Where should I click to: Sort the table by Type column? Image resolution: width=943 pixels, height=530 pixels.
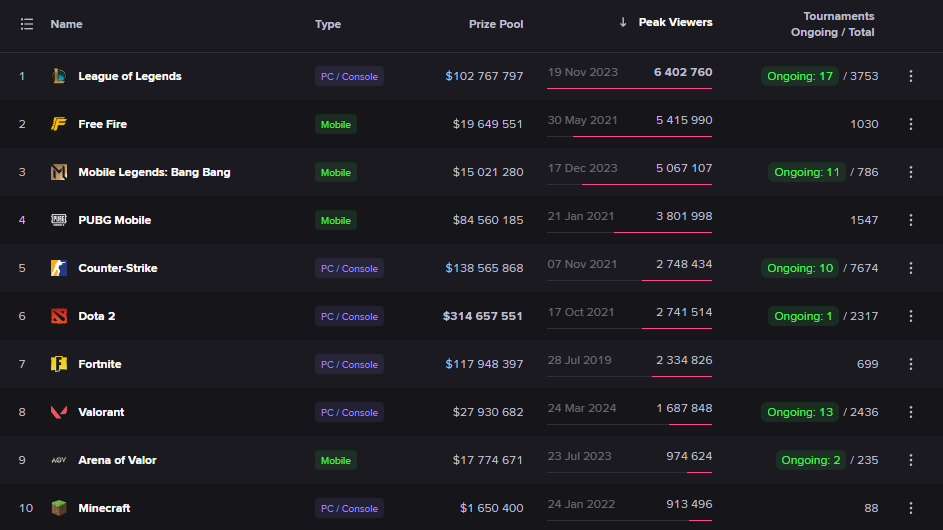(328, 24)
